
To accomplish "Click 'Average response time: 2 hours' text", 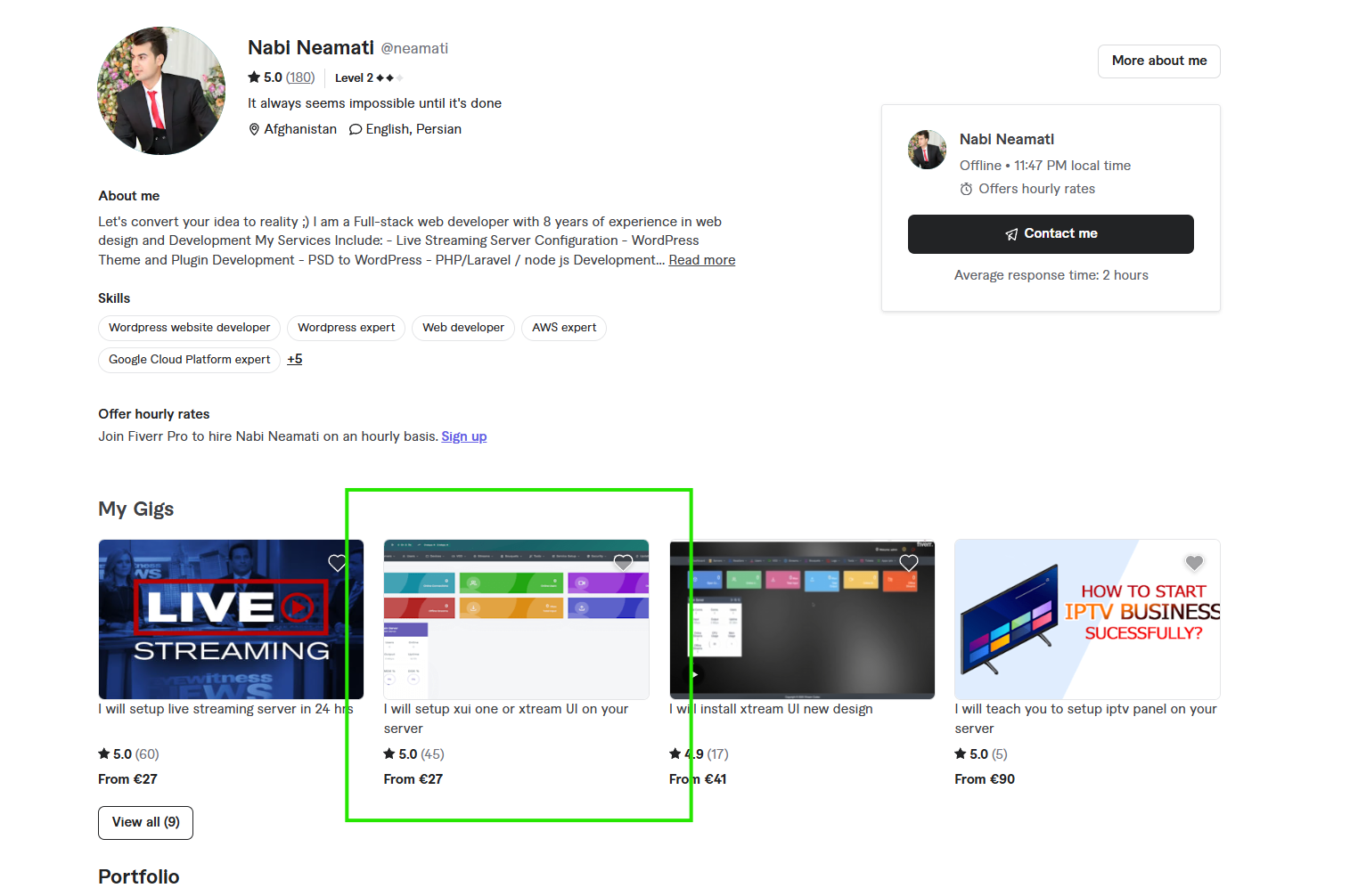I will coord(1051,275).
